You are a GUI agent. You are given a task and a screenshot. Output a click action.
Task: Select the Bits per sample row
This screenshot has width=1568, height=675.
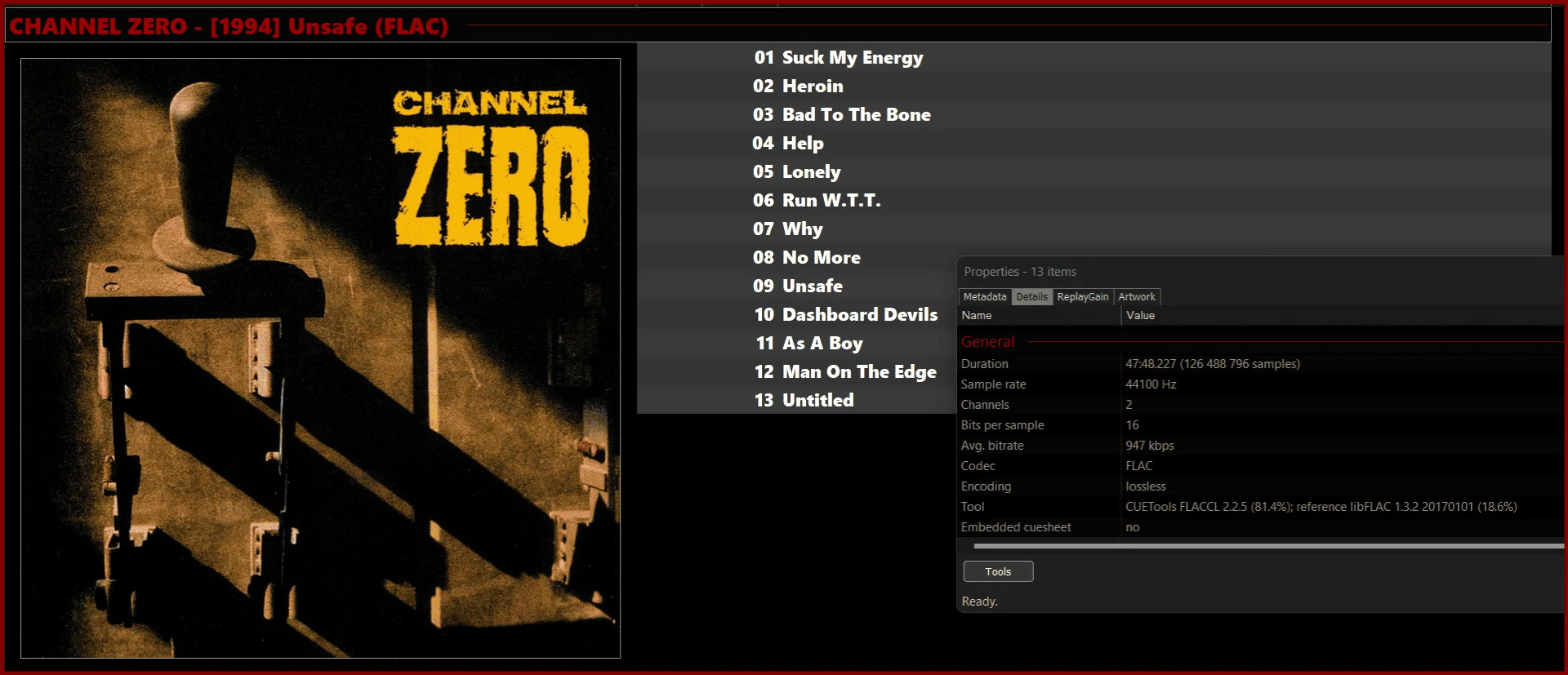1261,425
